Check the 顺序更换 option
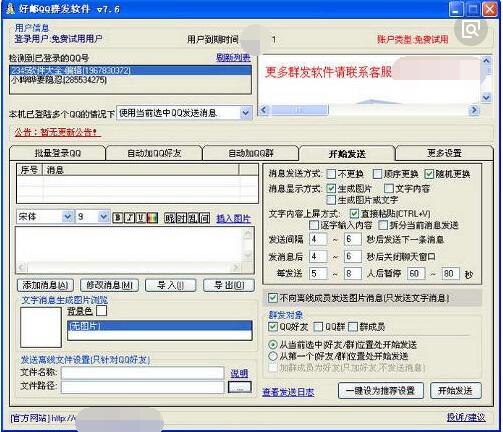503x432 pixels. (x=377, y=174)
